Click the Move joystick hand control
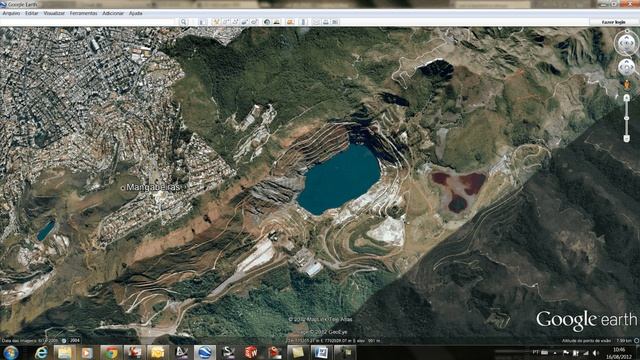 pos(627,67)
